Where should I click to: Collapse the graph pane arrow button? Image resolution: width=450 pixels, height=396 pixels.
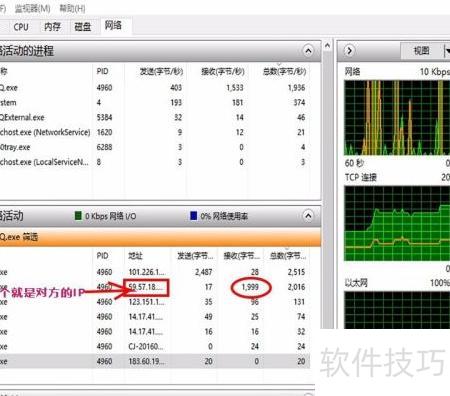349,51
